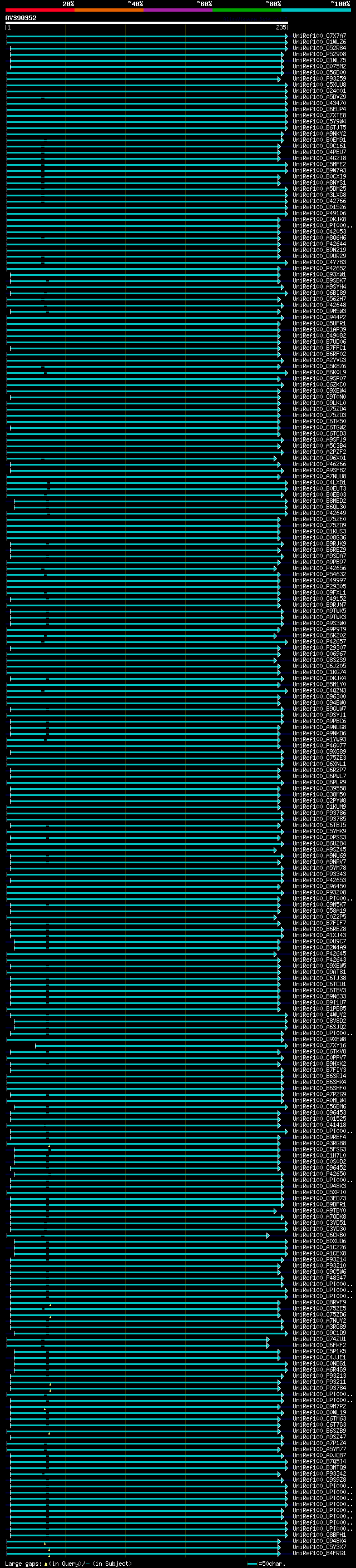Click hit label UniRef100_P49106
Screen dimensions: 356x1568
coord(319,213)
